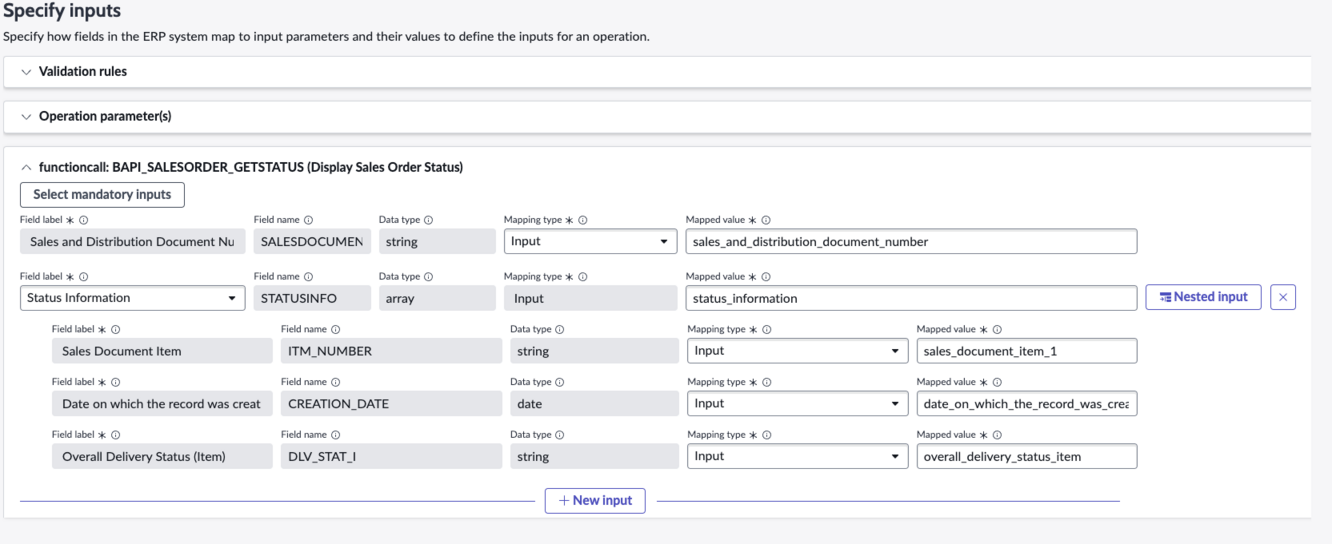
Task: Click Mapped value info icon above overall_delivery_status_item
Action: (x=997, y=435)
